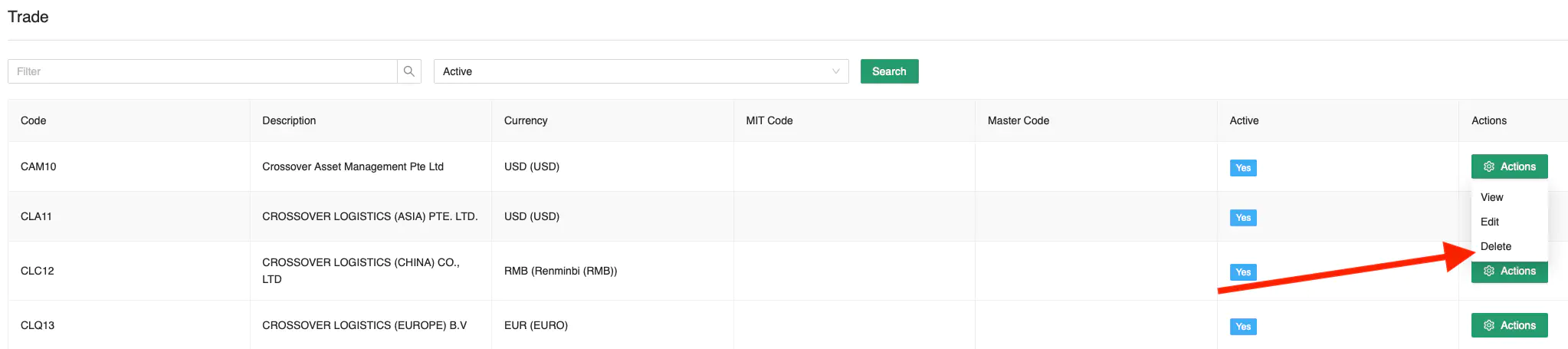The height and width of the screenshot is (349, 1568).
Task: Click the Currency column header
Action: (526, 120)
